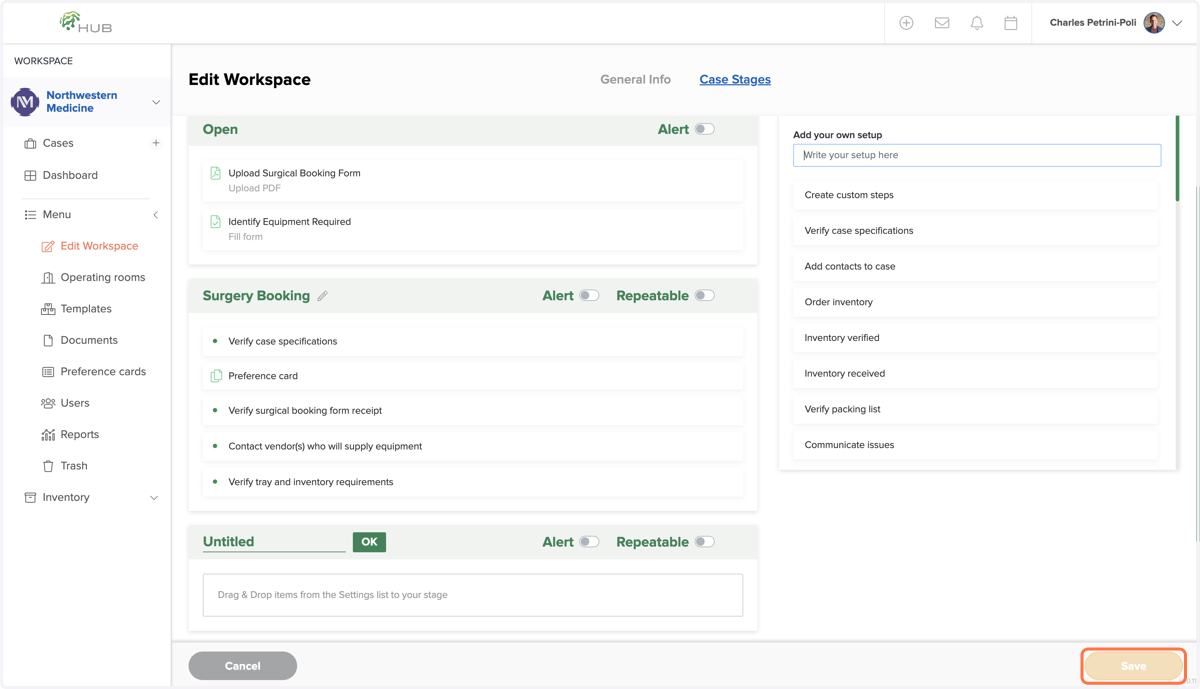Screen dimensions: 1200x689
Task: Click the Users people icon
Action: 48,403
